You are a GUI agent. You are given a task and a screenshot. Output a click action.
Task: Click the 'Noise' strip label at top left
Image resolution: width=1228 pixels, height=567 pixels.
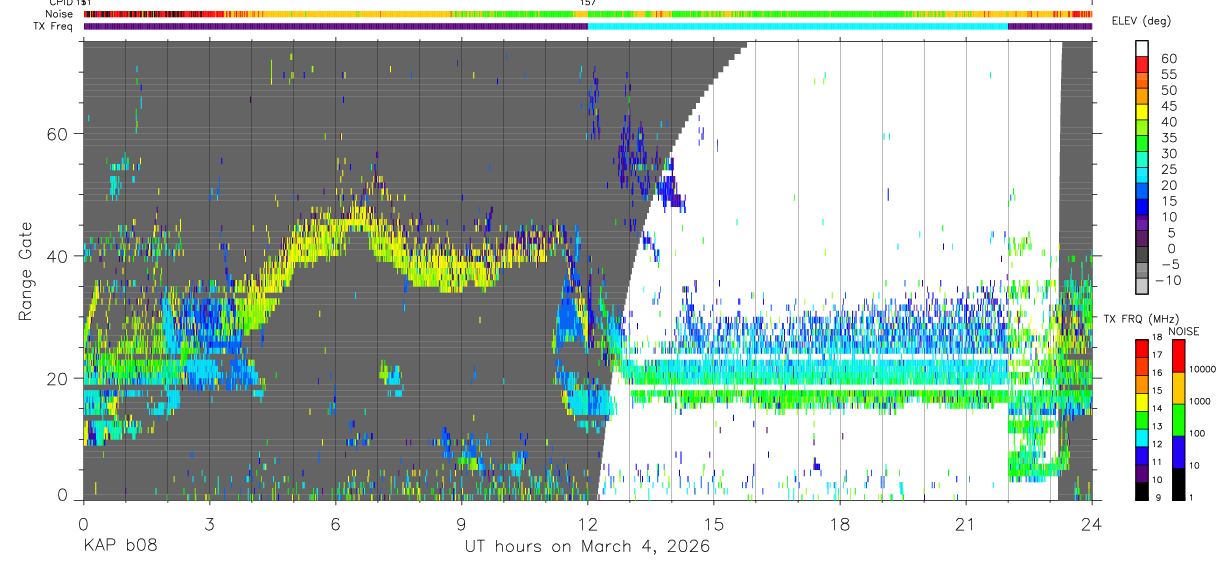[59, 14]
